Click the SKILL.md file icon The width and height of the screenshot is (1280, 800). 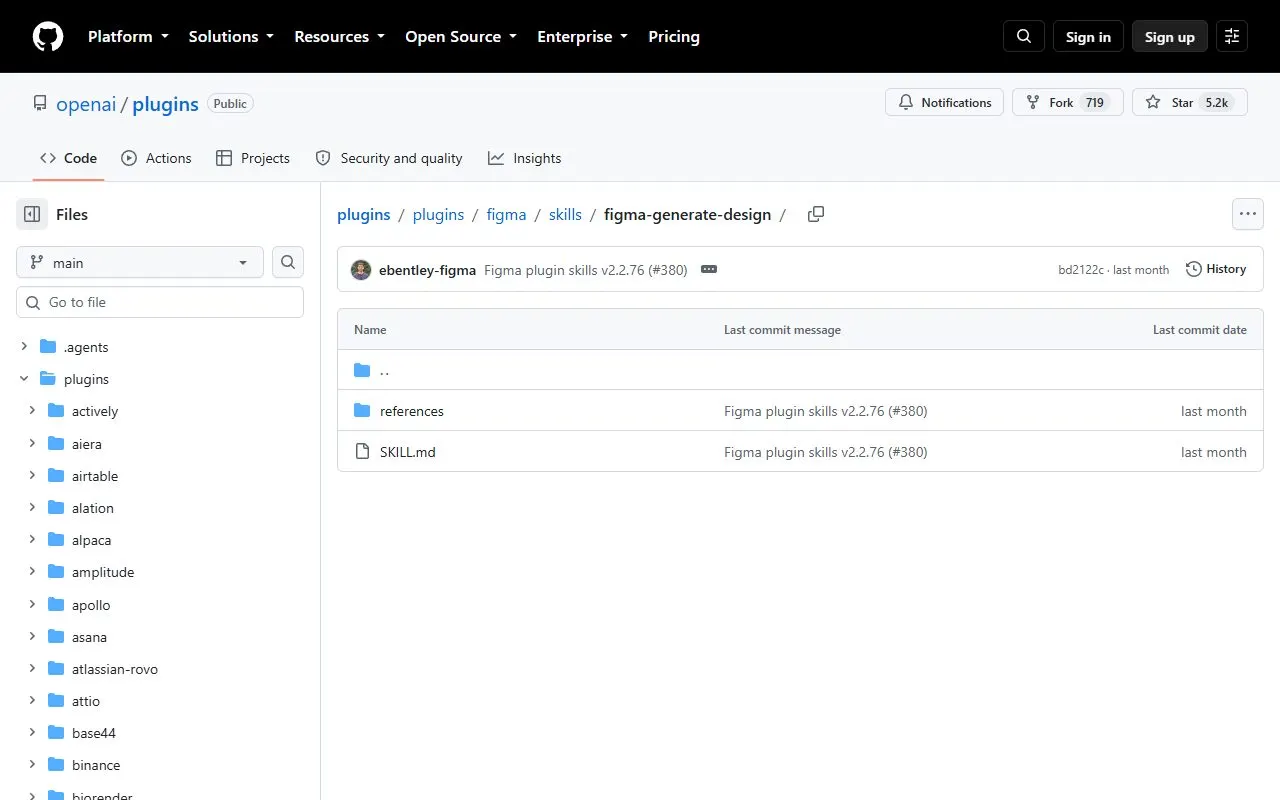pyautogui.click(x=362, y=452)
